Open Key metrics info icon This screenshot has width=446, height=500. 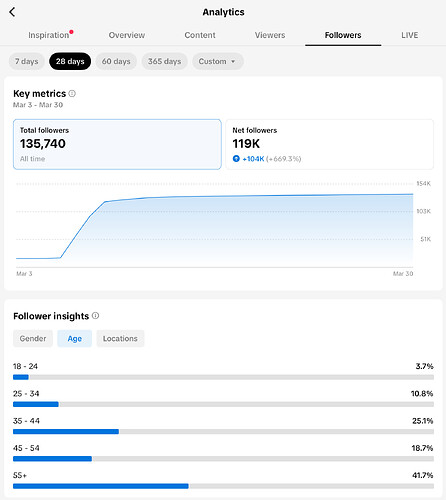(72, 94)
